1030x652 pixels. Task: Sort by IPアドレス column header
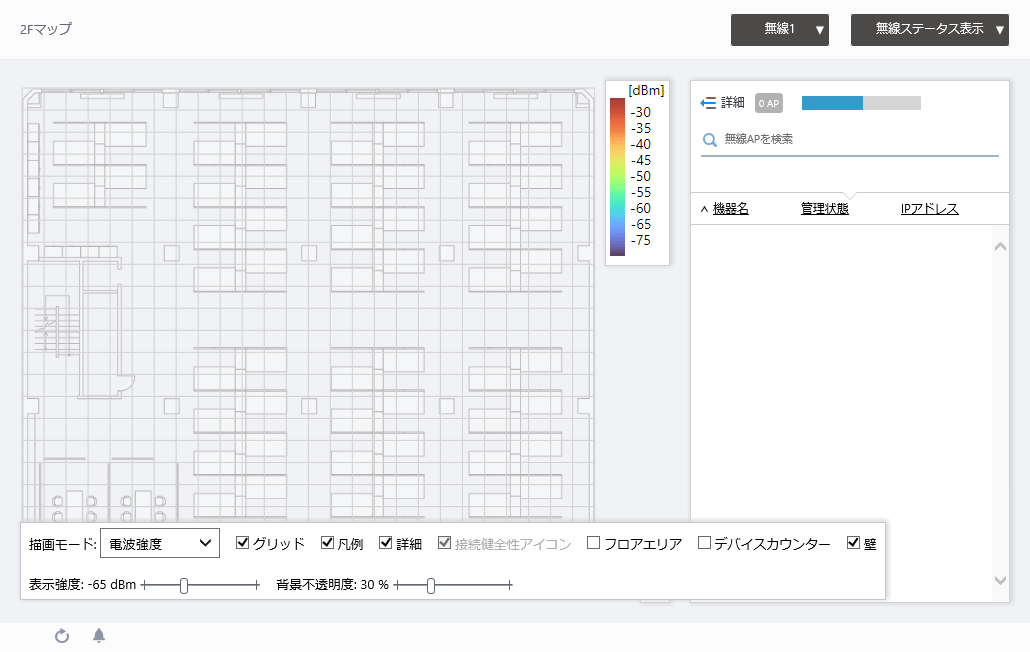point(929,209)
